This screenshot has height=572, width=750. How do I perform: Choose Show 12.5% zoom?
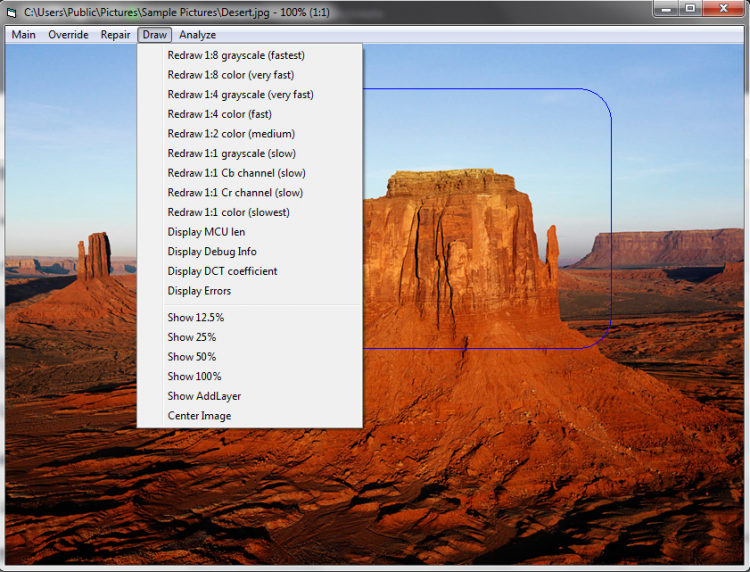click(x=249, y=318)
